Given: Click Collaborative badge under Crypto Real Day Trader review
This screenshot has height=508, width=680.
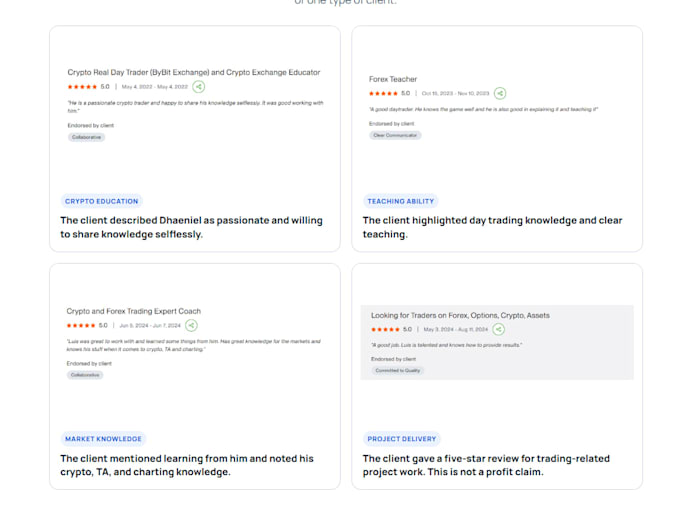Looking at the screenshot, I should point(86,137).
